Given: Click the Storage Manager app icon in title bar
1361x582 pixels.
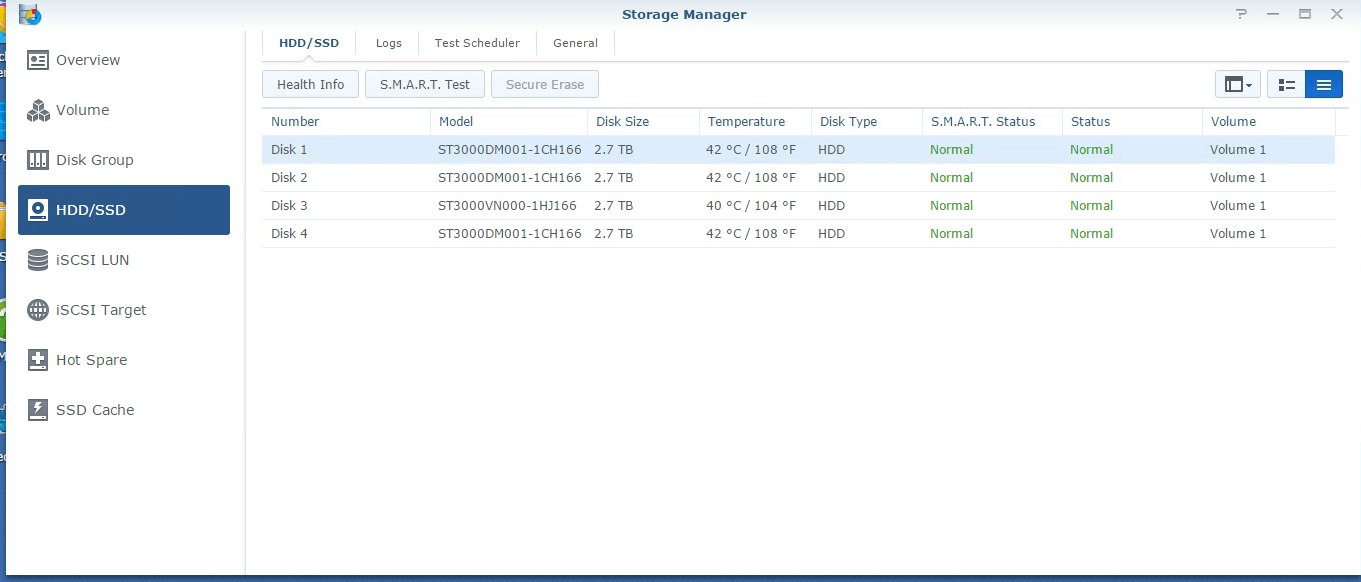Looking at the screenshot, I should tap(30, 14).
